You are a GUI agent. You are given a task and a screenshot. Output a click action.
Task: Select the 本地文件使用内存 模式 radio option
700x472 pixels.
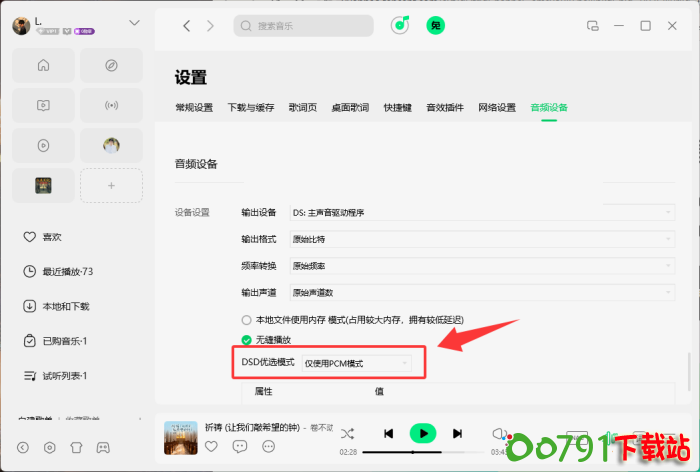point(246,320)
